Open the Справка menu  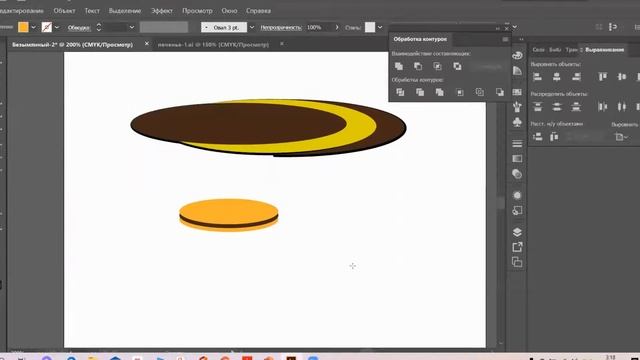(x=258, y=11)
